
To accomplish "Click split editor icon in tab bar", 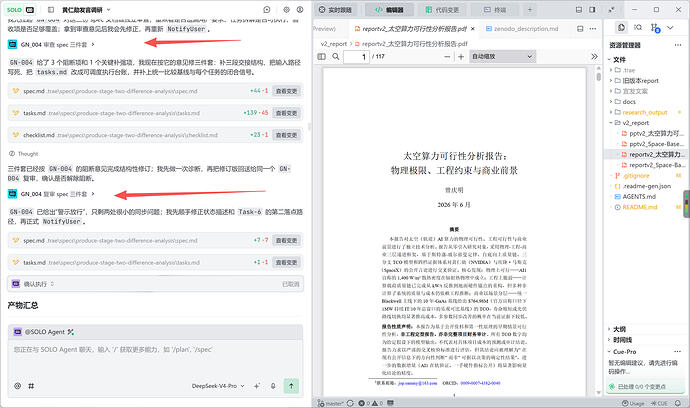I will 580,29.
